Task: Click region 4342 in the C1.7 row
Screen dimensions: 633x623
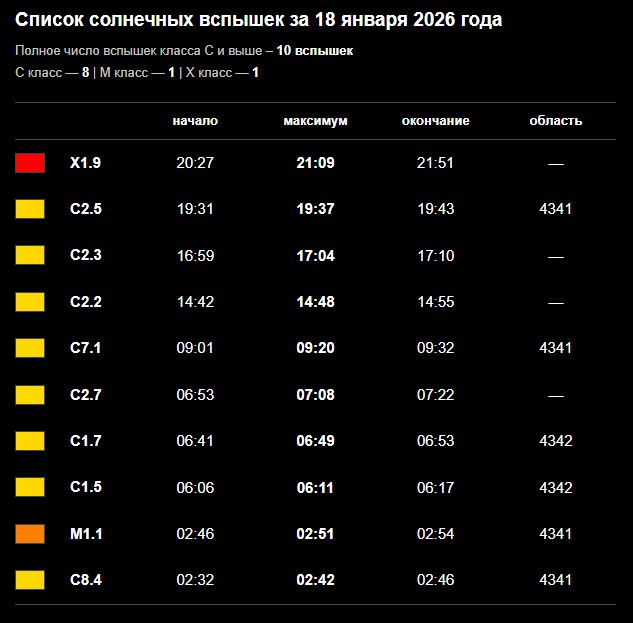Action: (555, 441)
